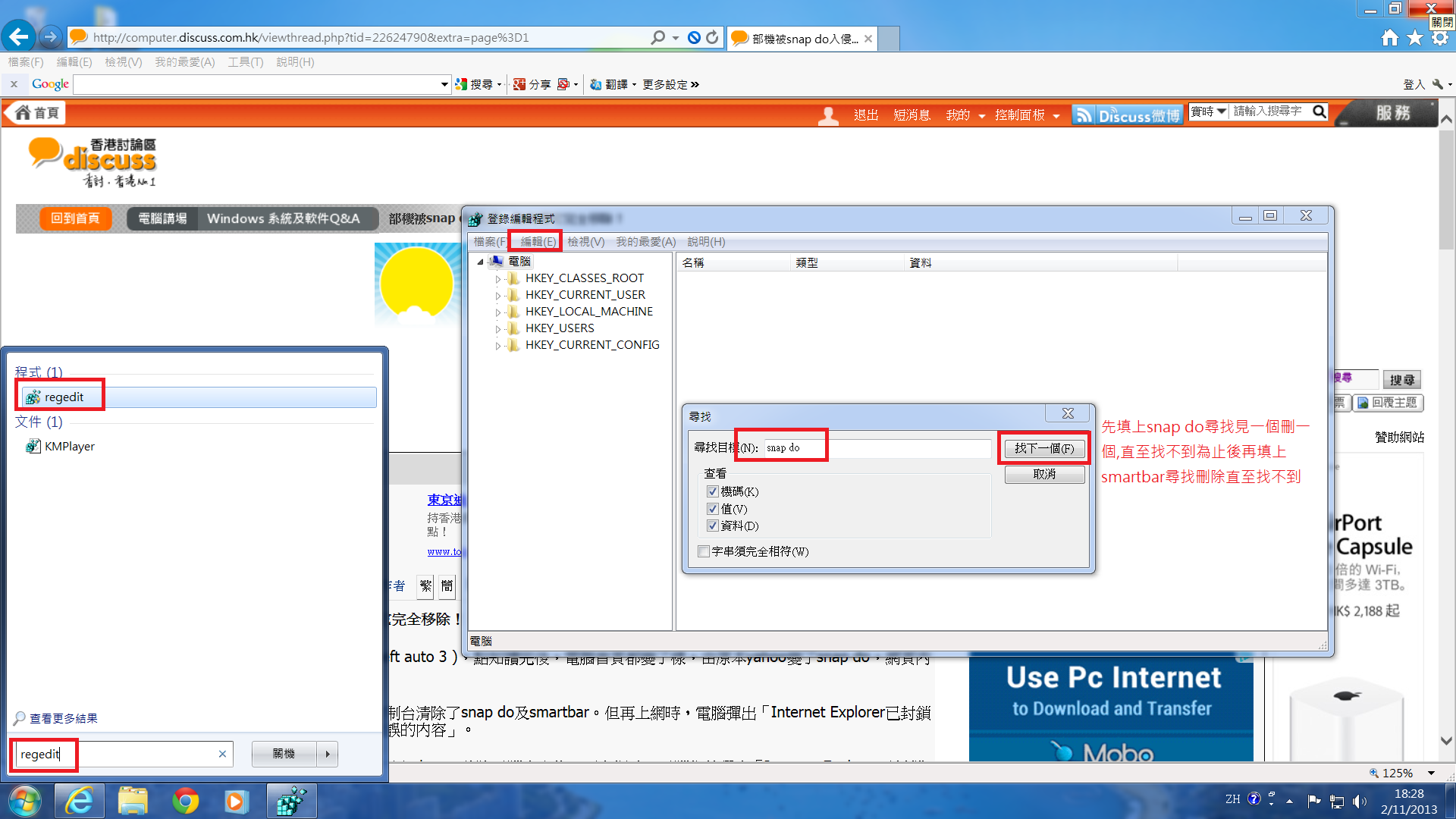
Task: Click the volume speaker tray icon
Action: (1359, 801)
